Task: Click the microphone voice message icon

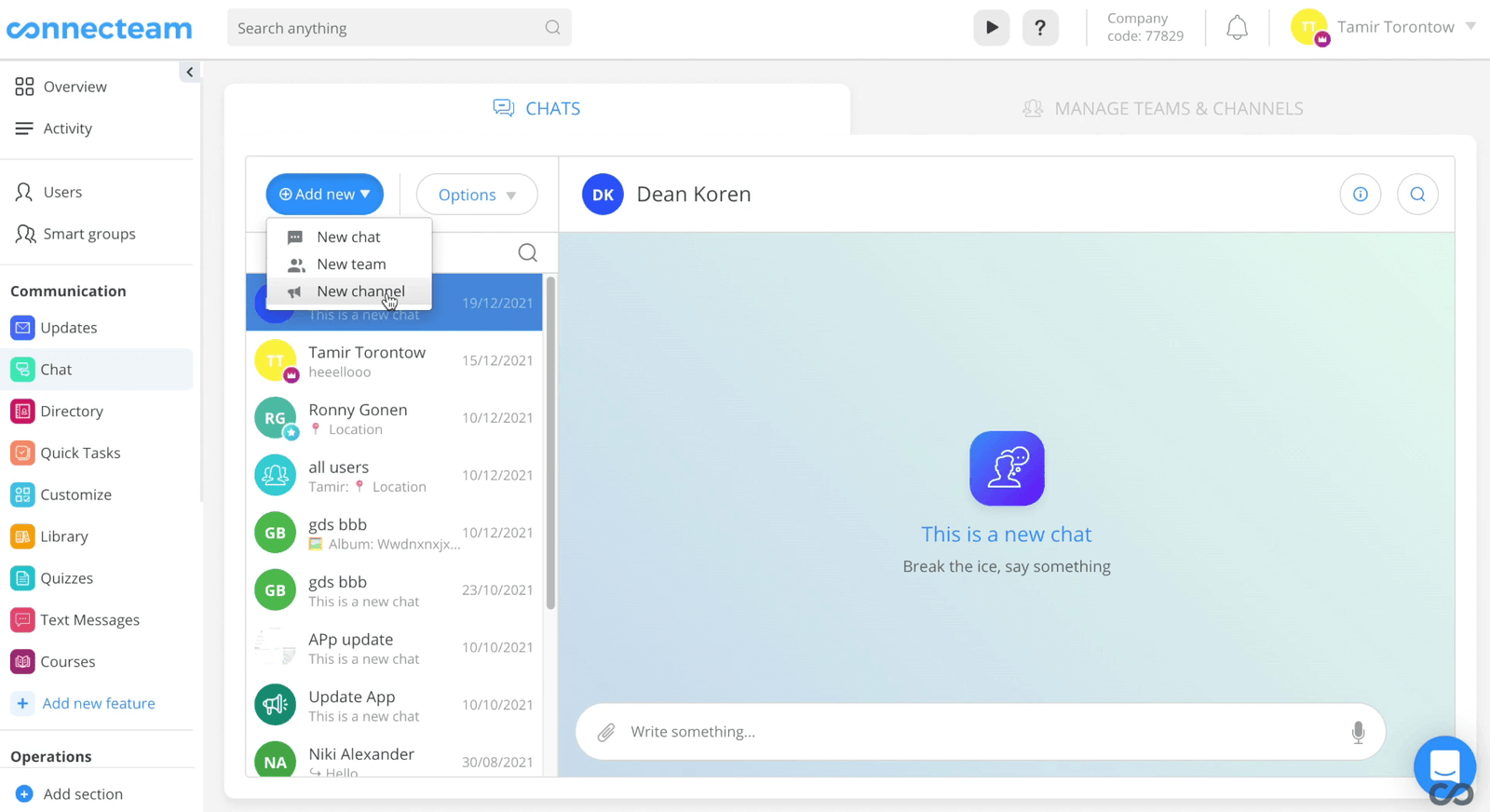Action: pos(1358,732)
